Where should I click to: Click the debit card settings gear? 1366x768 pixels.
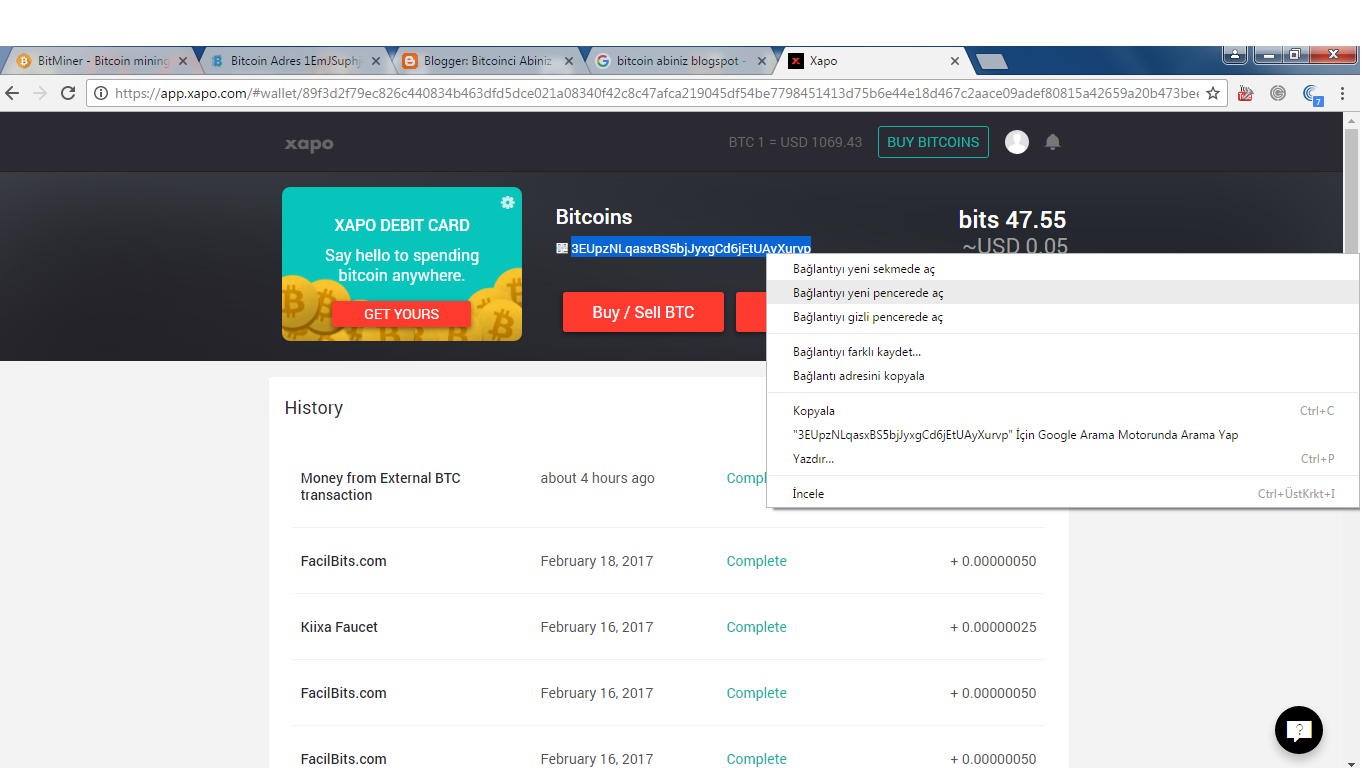tap(507, 202)
